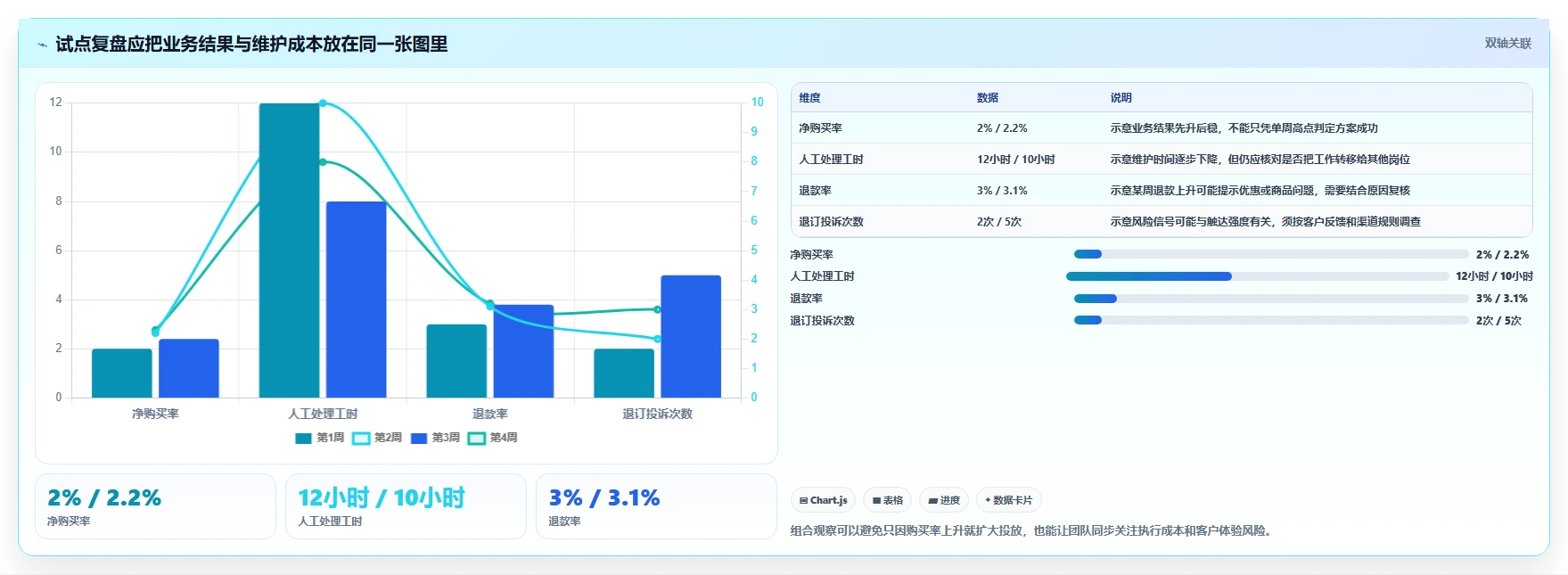Viewport: 1568px width, 575px height.
Task: Select the 数据卡片 tag chip
Action: pos(1008,500)
